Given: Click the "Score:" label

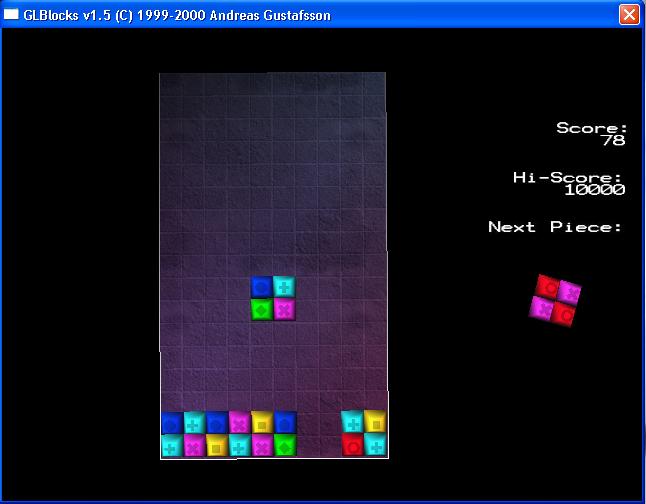Looking at the screenshot, I should (x=592, y=128).
